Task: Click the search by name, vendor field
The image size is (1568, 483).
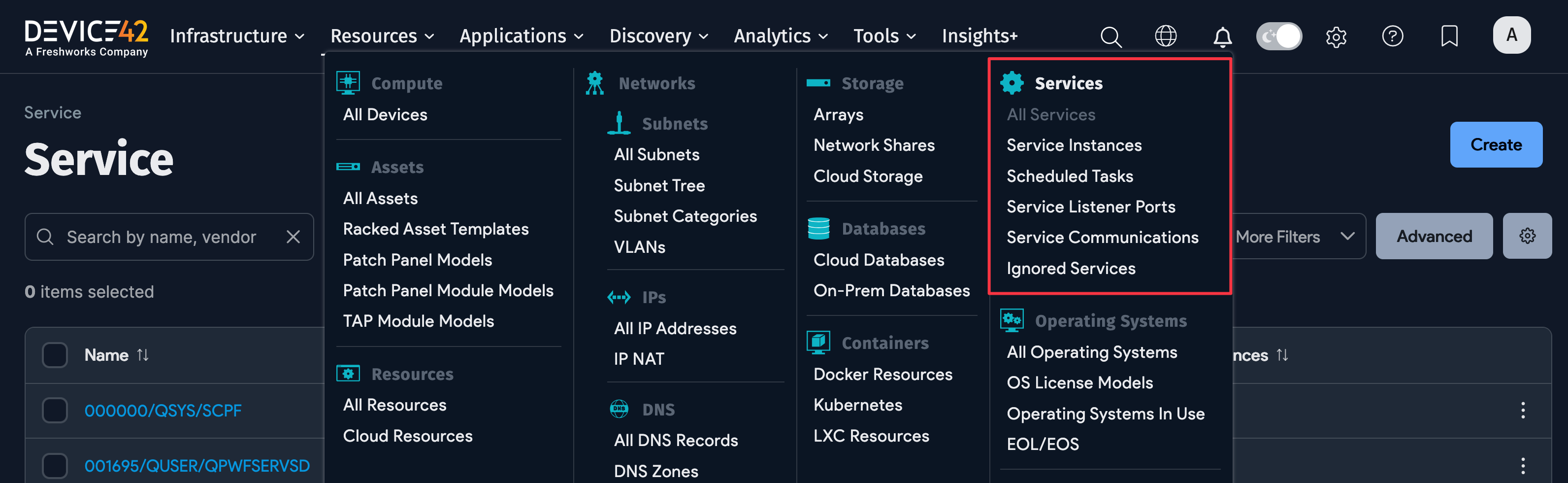Action: (x=162, y=237)
